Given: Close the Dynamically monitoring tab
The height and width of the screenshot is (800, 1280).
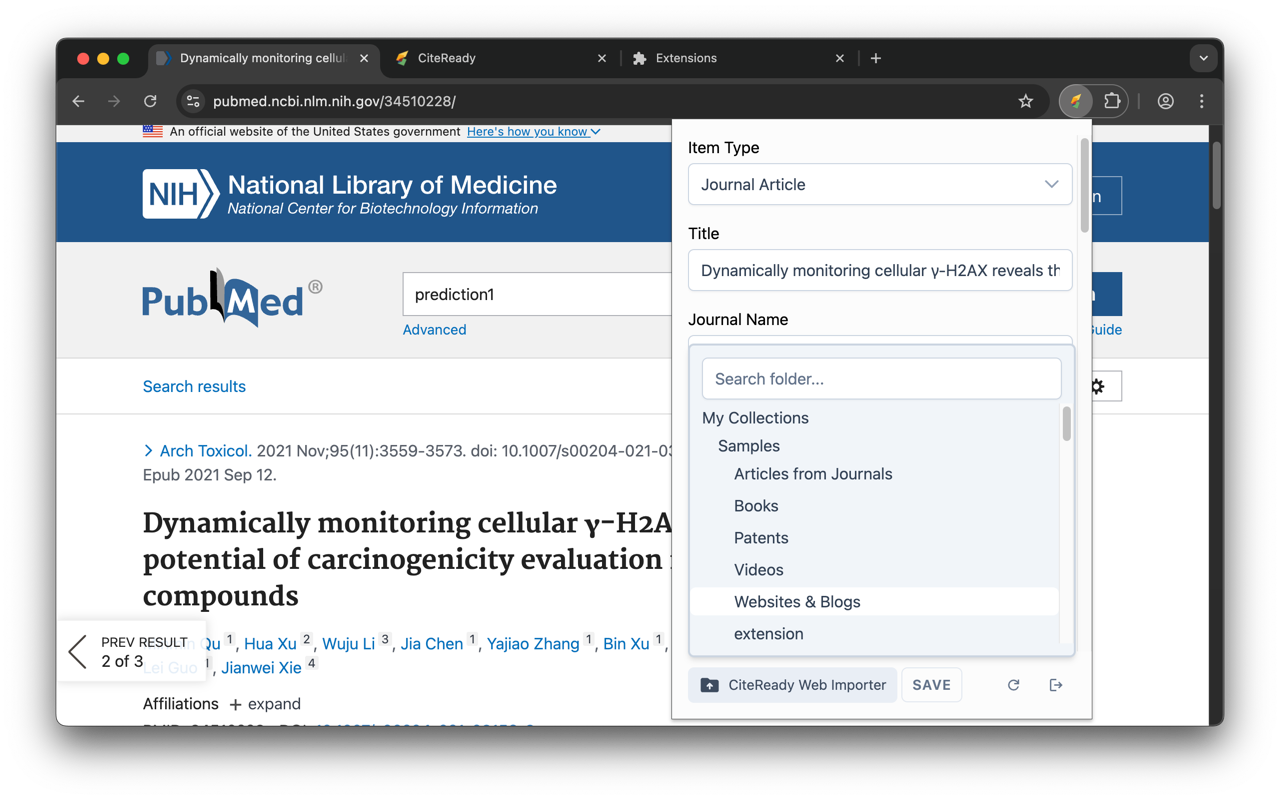Looking at the screenshot, I should (364, 58).
